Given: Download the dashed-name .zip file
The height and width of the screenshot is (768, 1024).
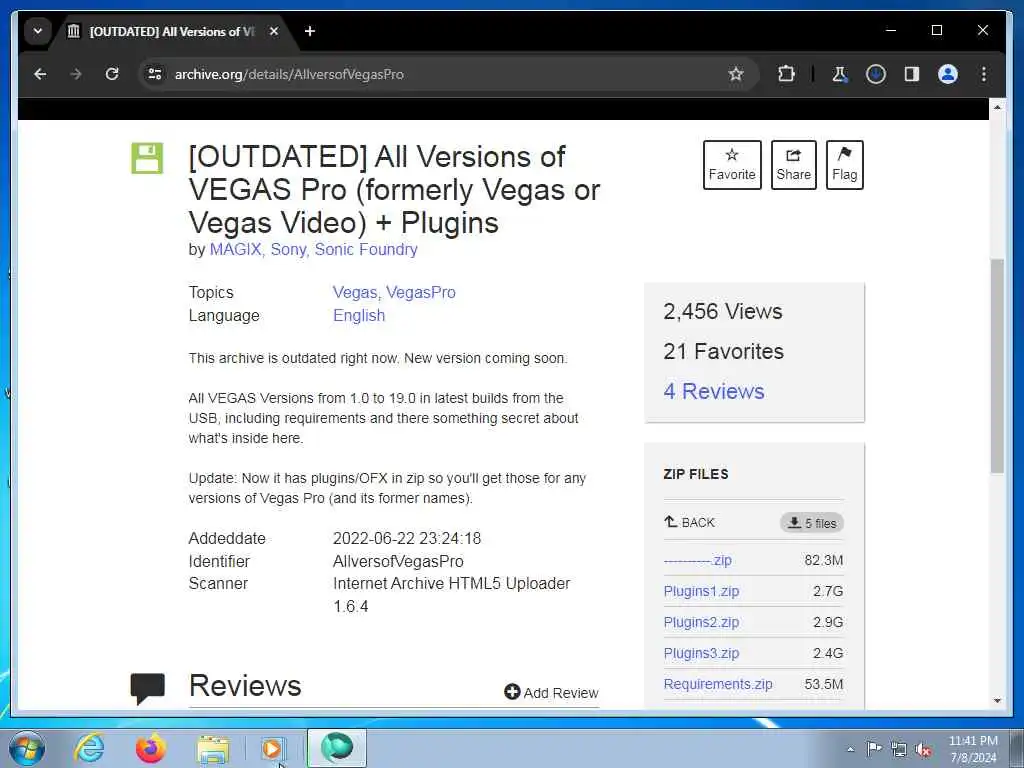Looking at the screenshot, I should point(697,560).
